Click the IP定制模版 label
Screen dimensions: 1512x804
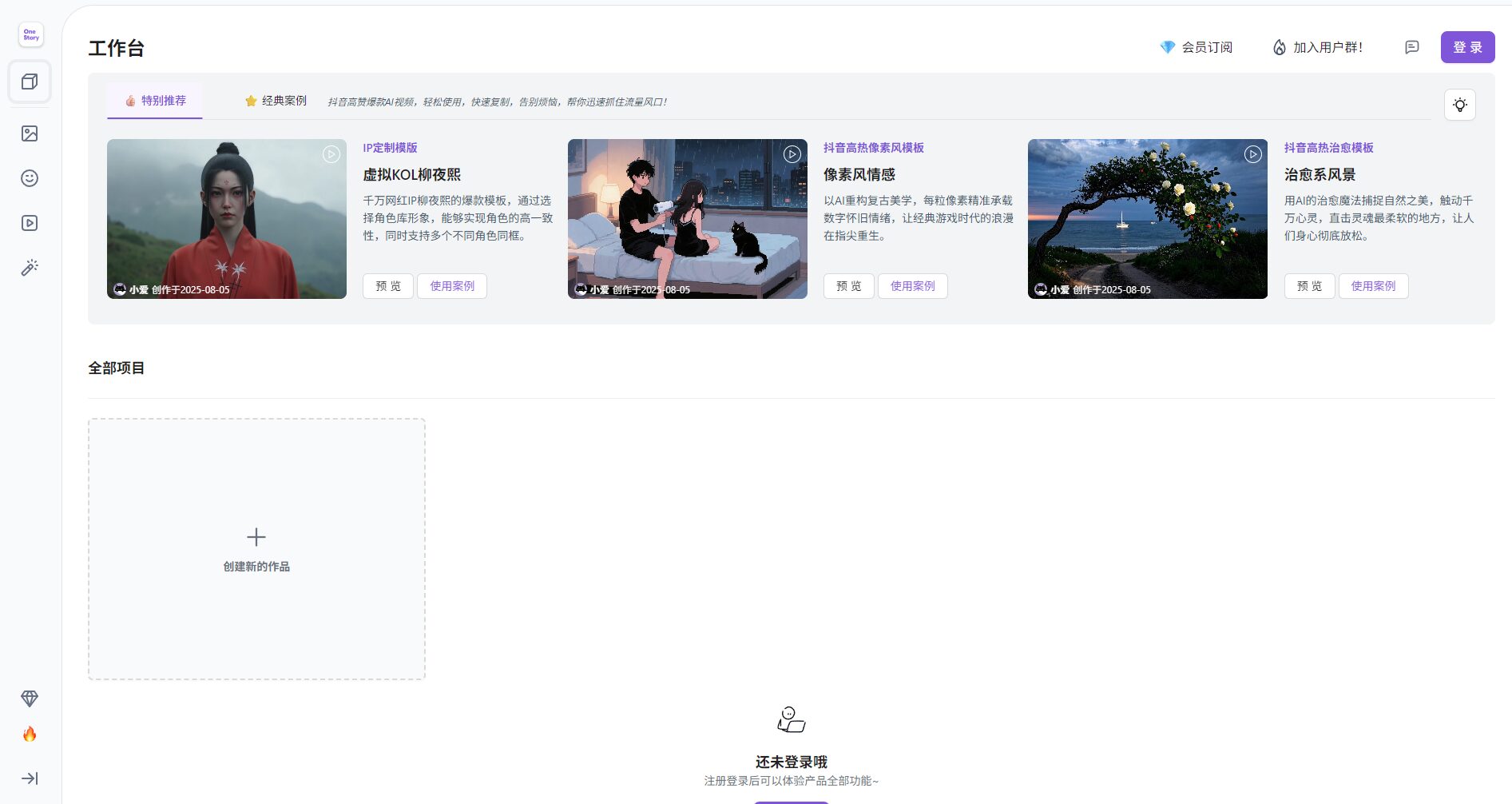(x=390, y=148)
